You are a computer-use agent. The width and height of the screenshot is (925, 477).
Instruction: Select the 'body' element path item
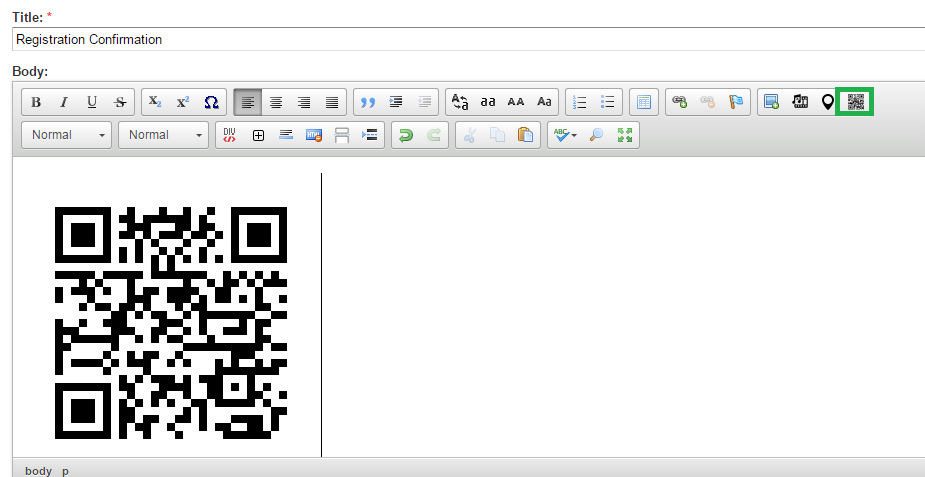(x=38, y=471)
